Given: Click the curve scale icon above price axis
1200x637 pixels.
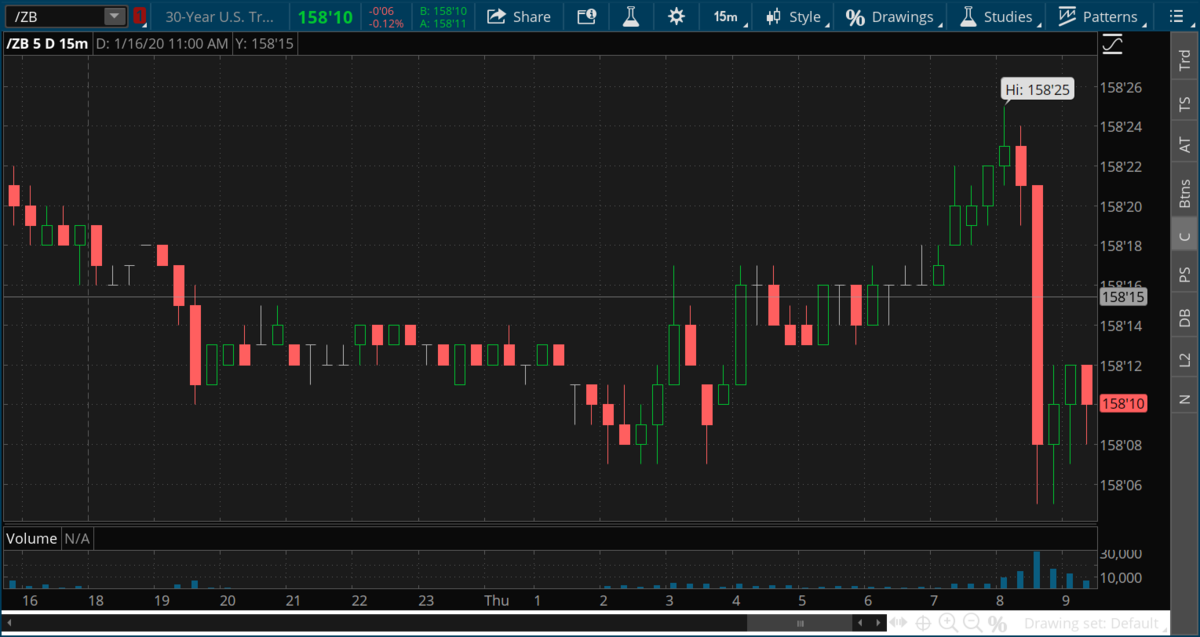Looking at the screenshot, I should tap(1112, 45).
